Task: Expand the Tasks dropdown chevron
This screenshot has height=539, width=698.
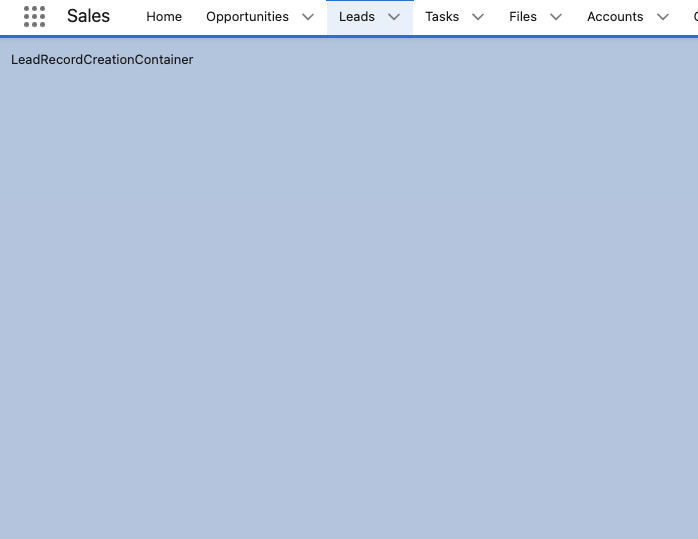Action: pos(478,17)
